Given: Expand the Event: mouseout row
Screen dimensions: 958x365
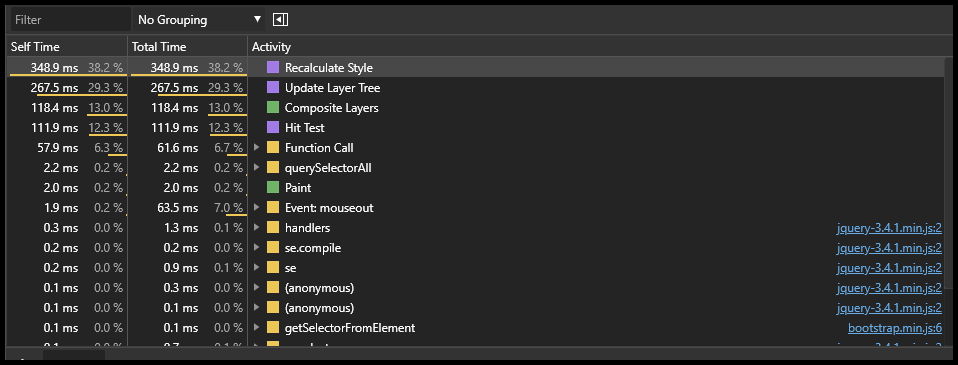Looking at the screenshot, I should pyautogui.click(x=257, y=208).
